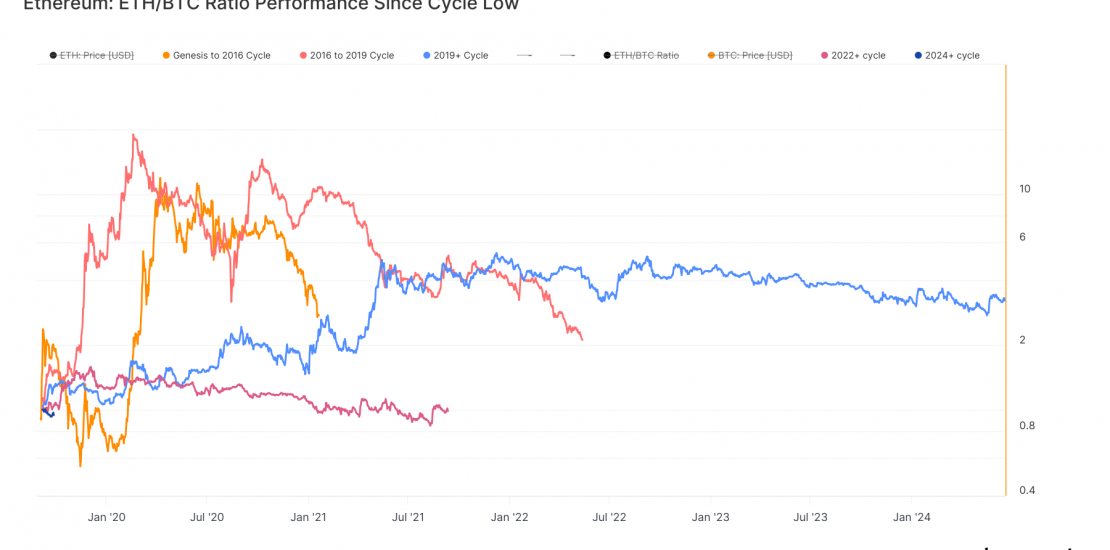
Task: Click the Jan '22 x-axis label
Action: pos(509,517)
